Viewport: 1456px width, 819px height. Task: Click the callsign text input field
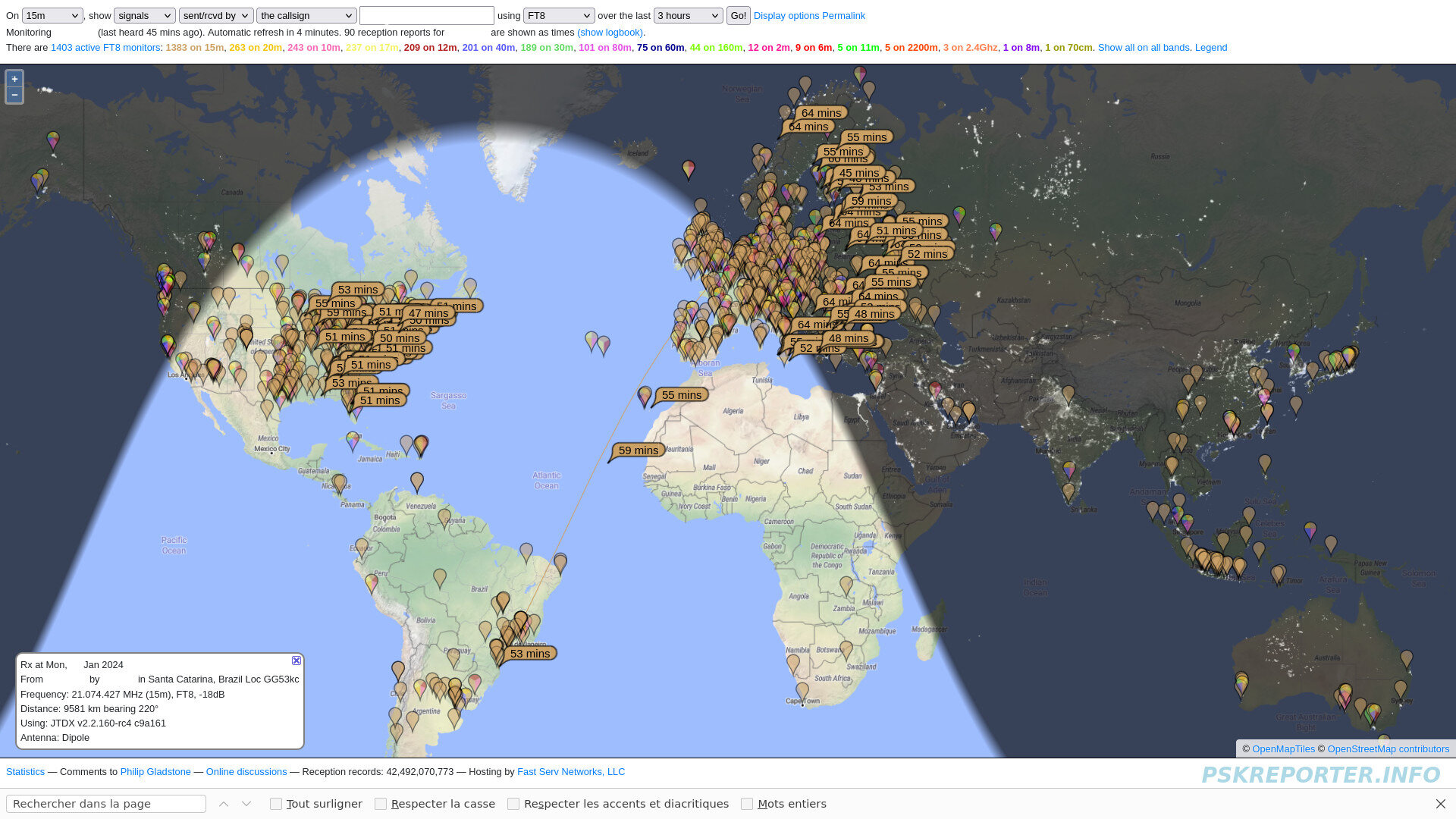[426, 16]
